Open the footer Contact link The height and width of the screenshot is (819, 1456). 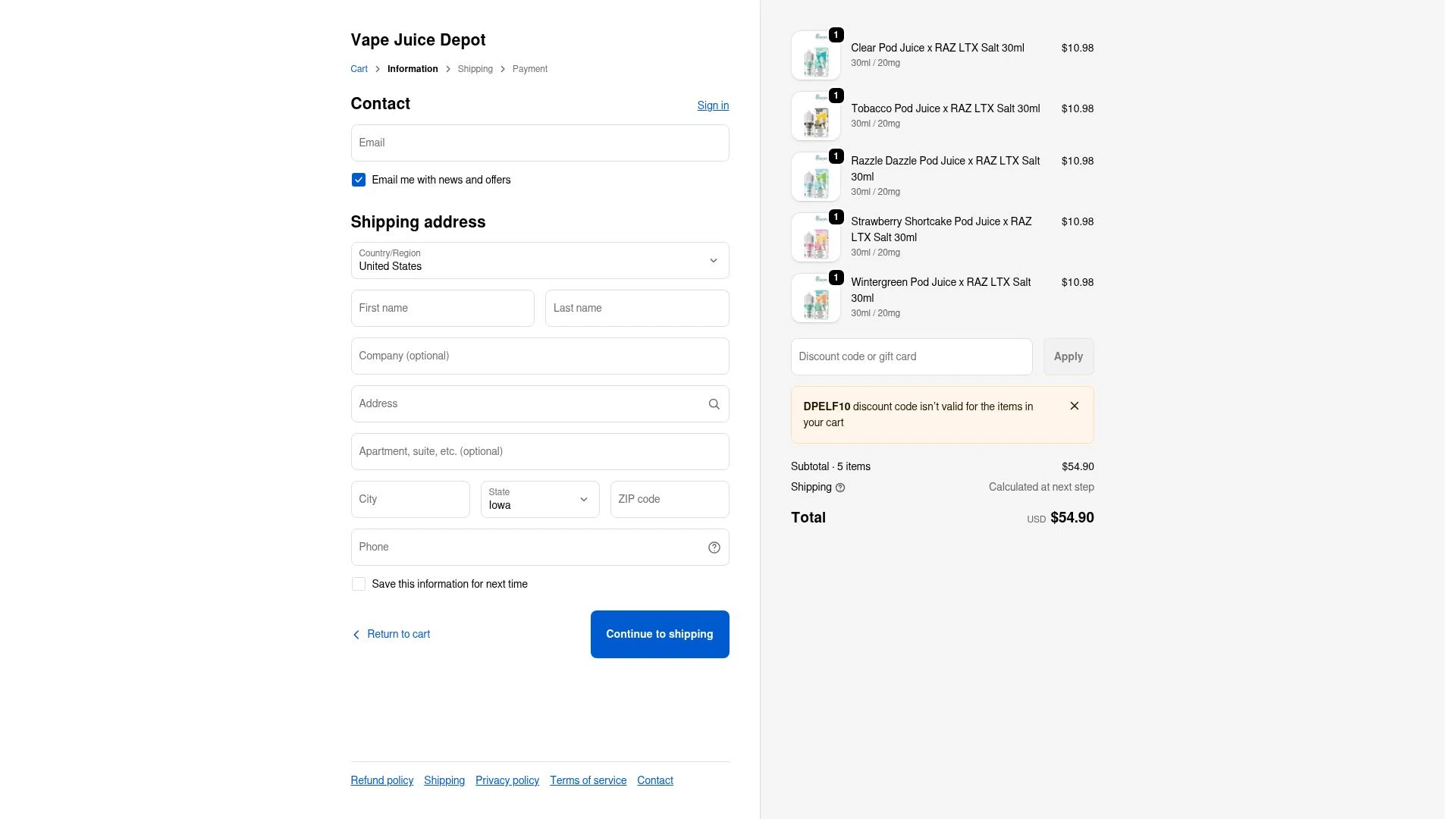click(655, 780)
